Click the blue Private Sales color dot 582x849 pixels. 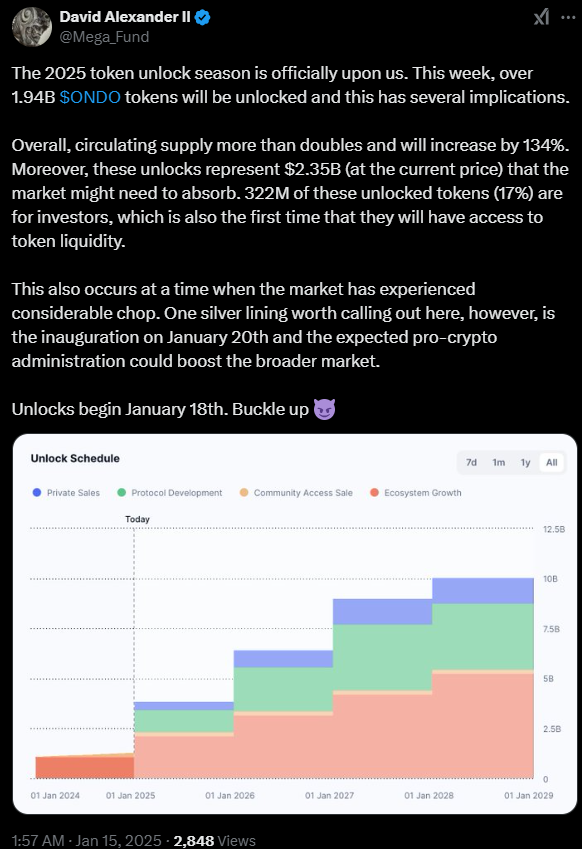37,492
